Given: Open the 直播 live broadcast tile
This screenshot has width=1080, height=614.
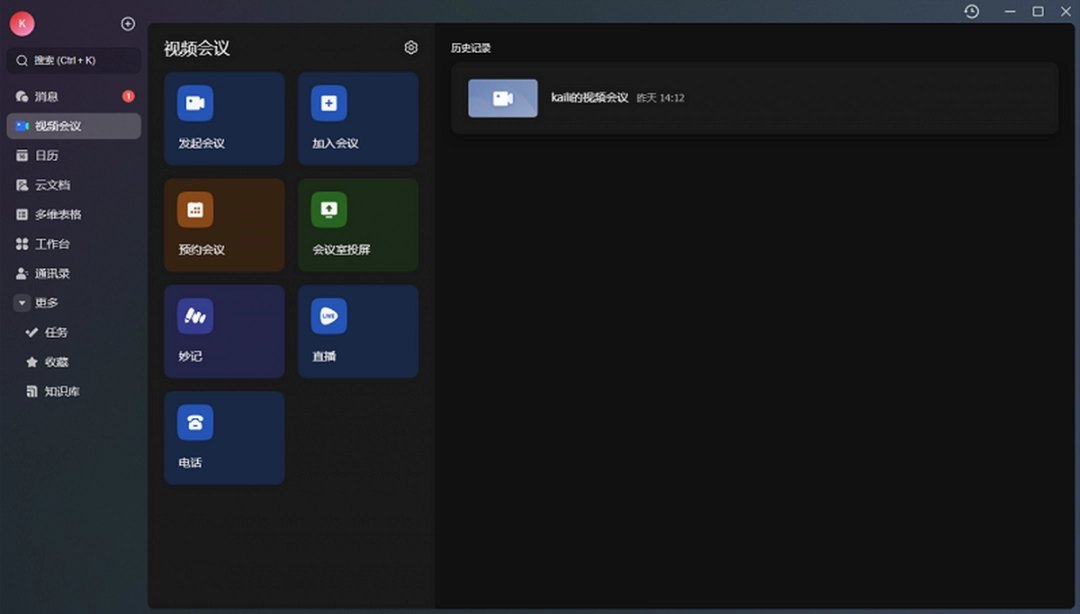Looking at the screenshot, I should [358, 331].
